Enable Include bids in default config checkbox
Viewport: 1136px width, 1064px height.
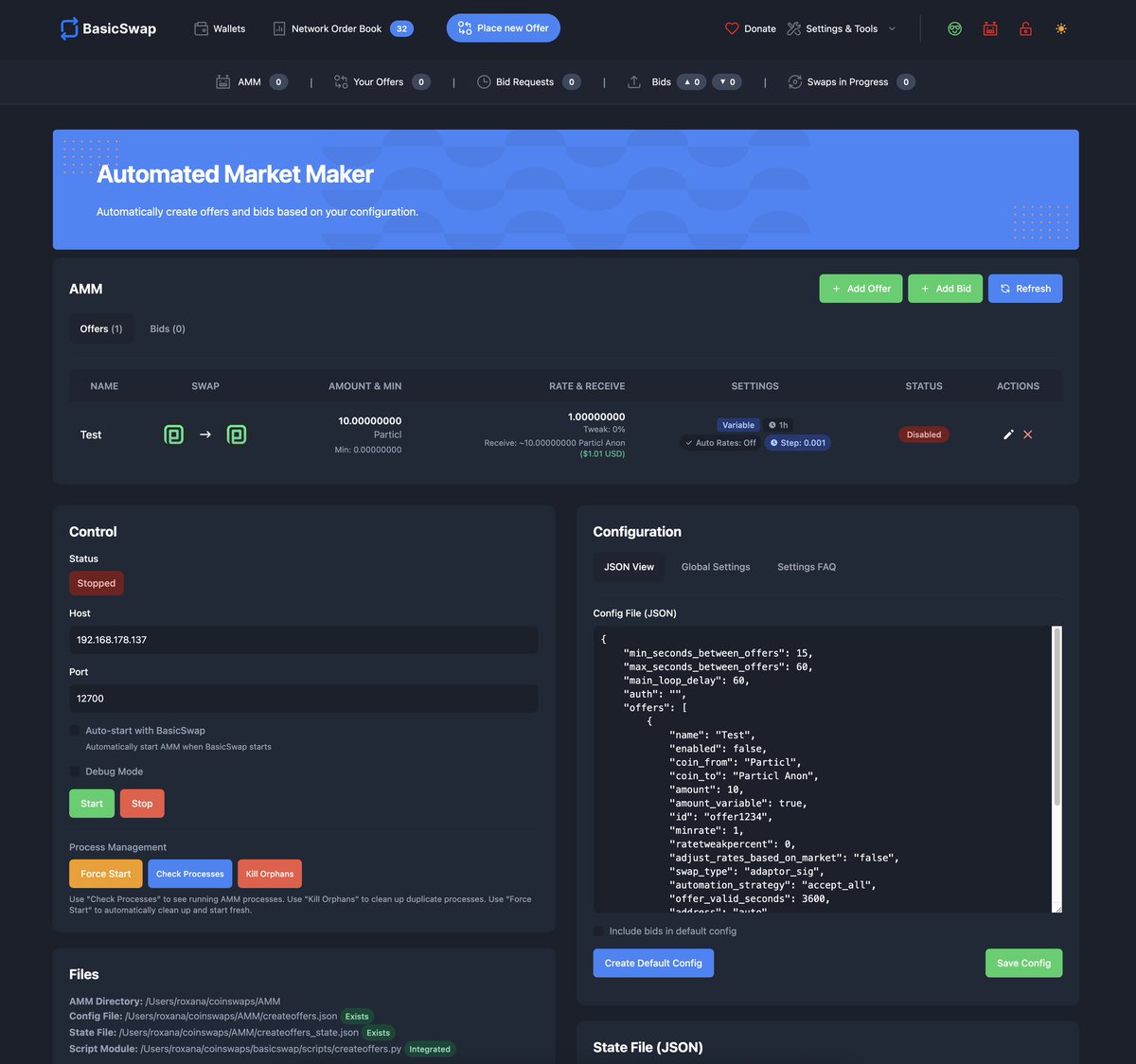pyautogui.click(x=598, y=931)
